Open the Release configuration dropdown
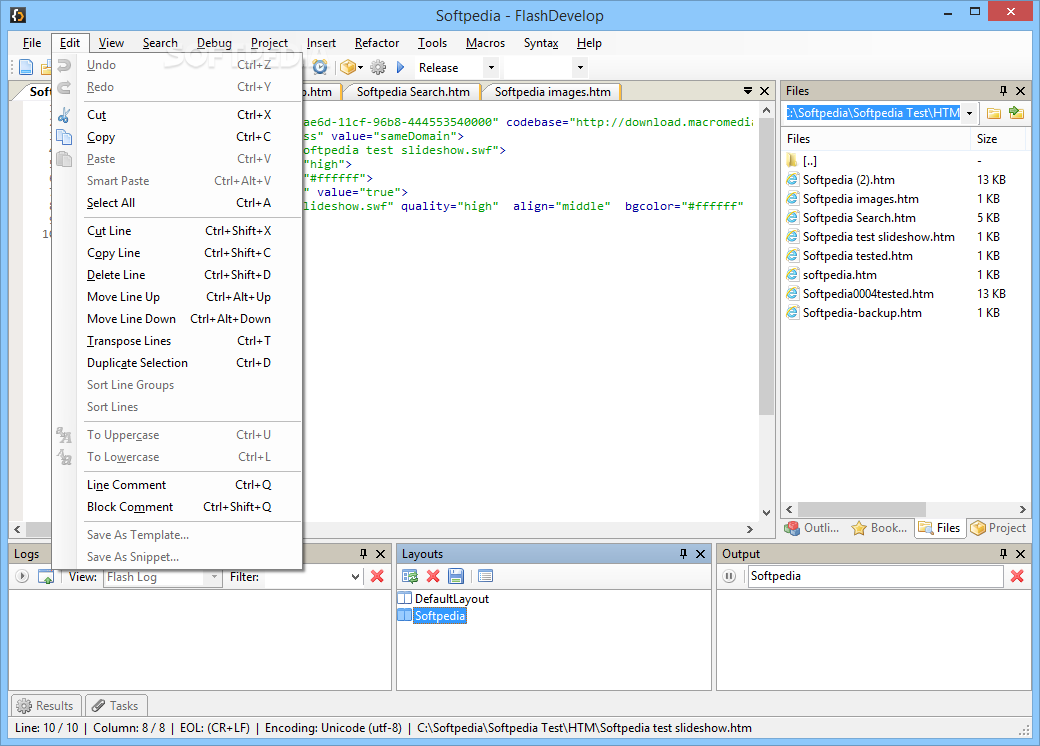 coord(491,68)
